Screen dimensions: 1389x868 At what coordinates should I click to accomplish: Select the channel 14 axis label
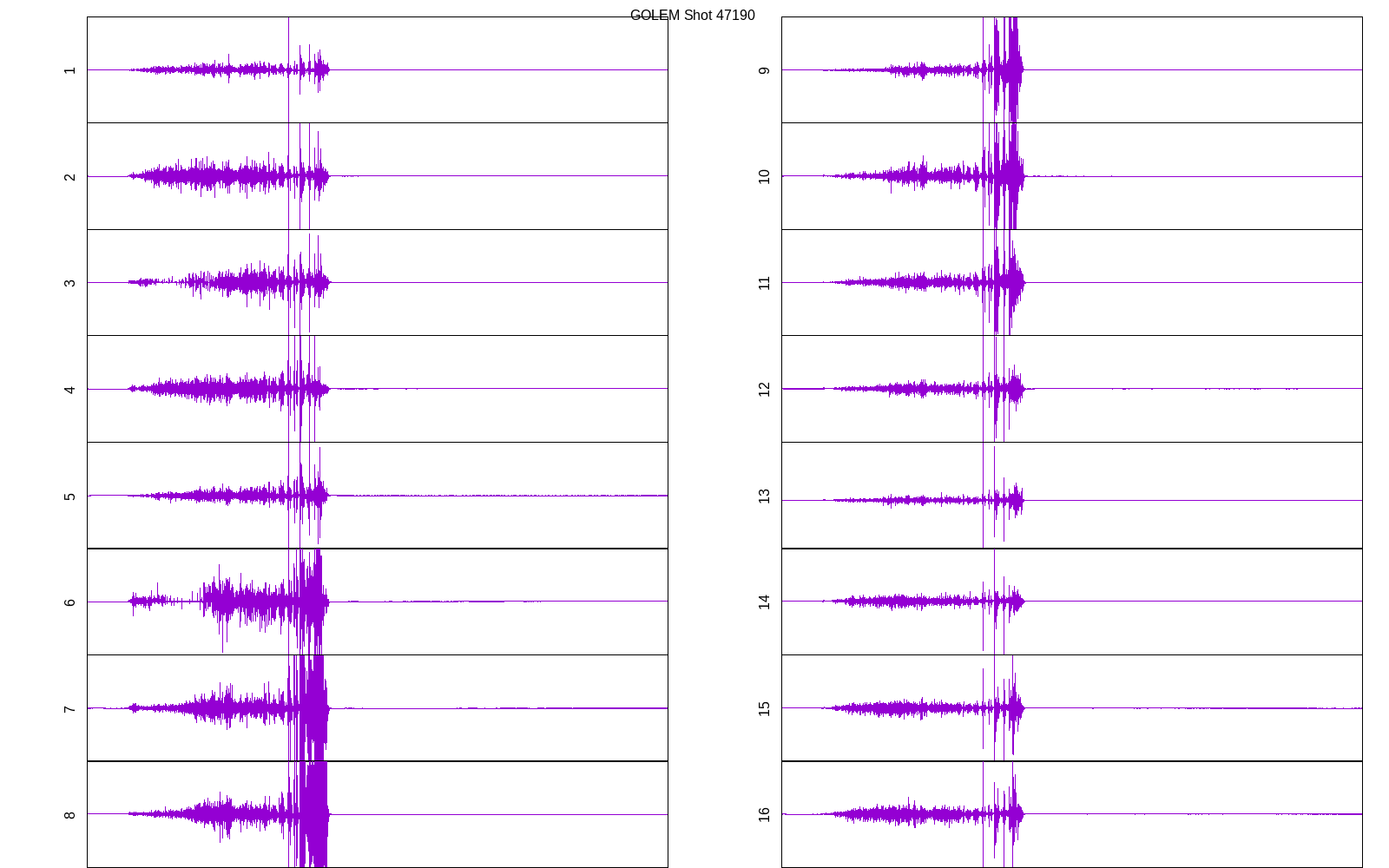764,602
